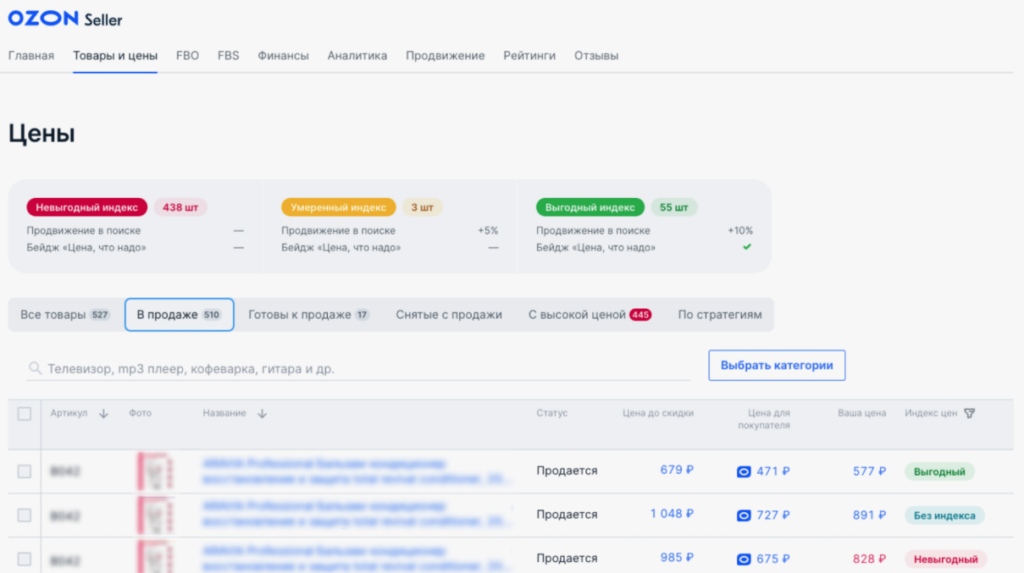Open the Рейтинги menu item

click(529, 56)
